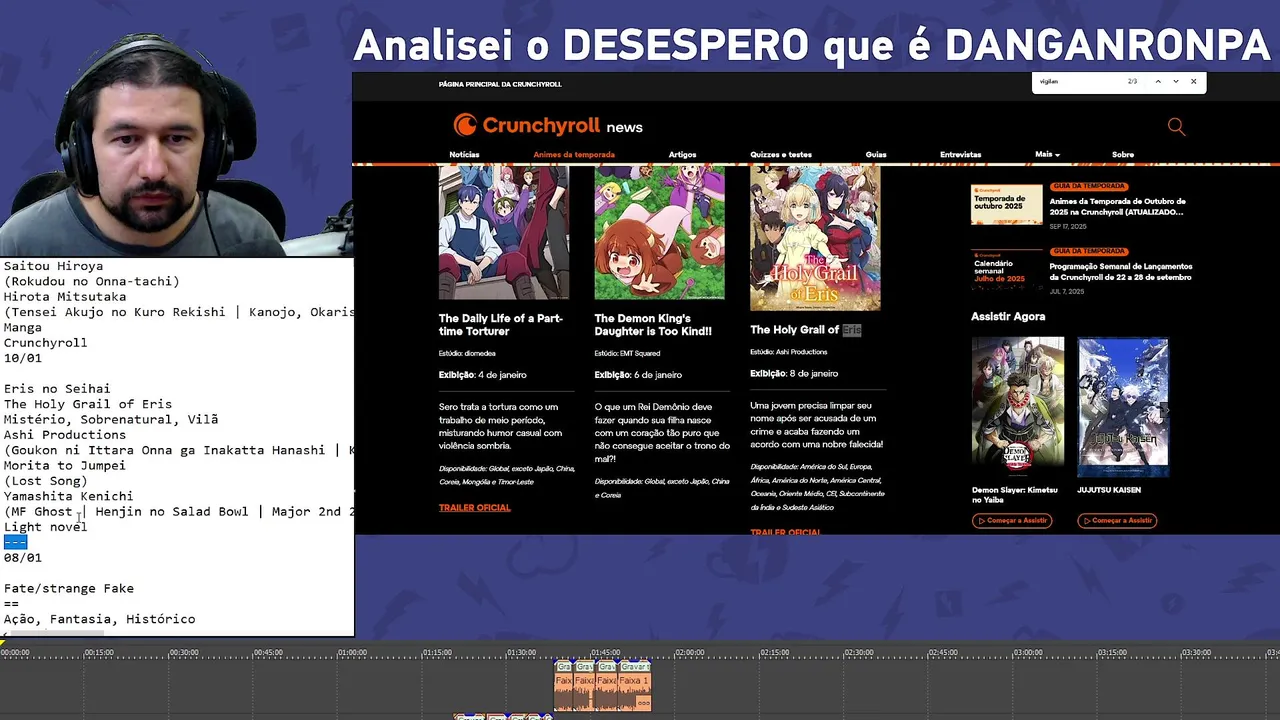This screenshot has width=1280, height=720.
Task: Click Começar a Assistir under Jujutsu Kaisen
Action: pos(1117,520)
